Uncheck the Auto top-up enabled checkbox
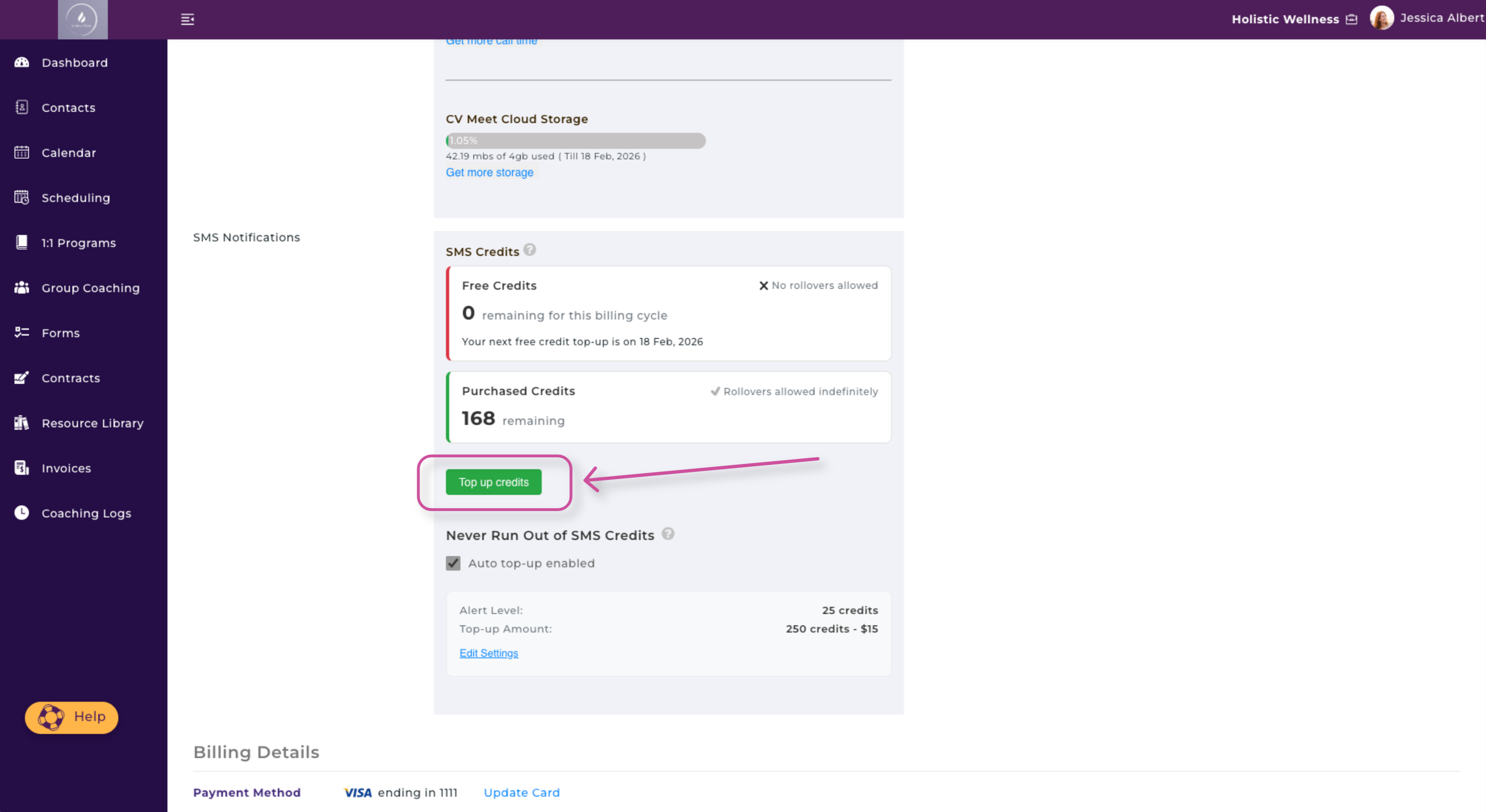Image resolution: width=1486 pixels, height=812 pixels. (454, 563)
